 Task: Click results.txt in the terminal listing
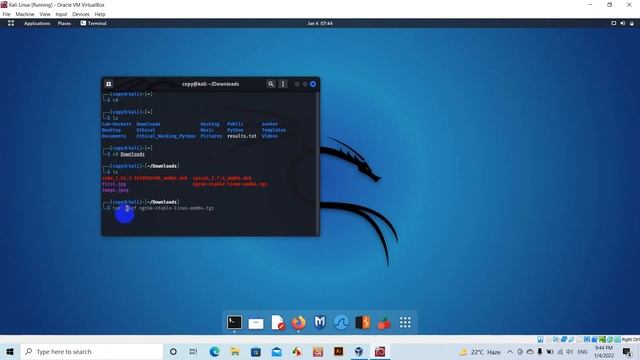pos(242,136)
